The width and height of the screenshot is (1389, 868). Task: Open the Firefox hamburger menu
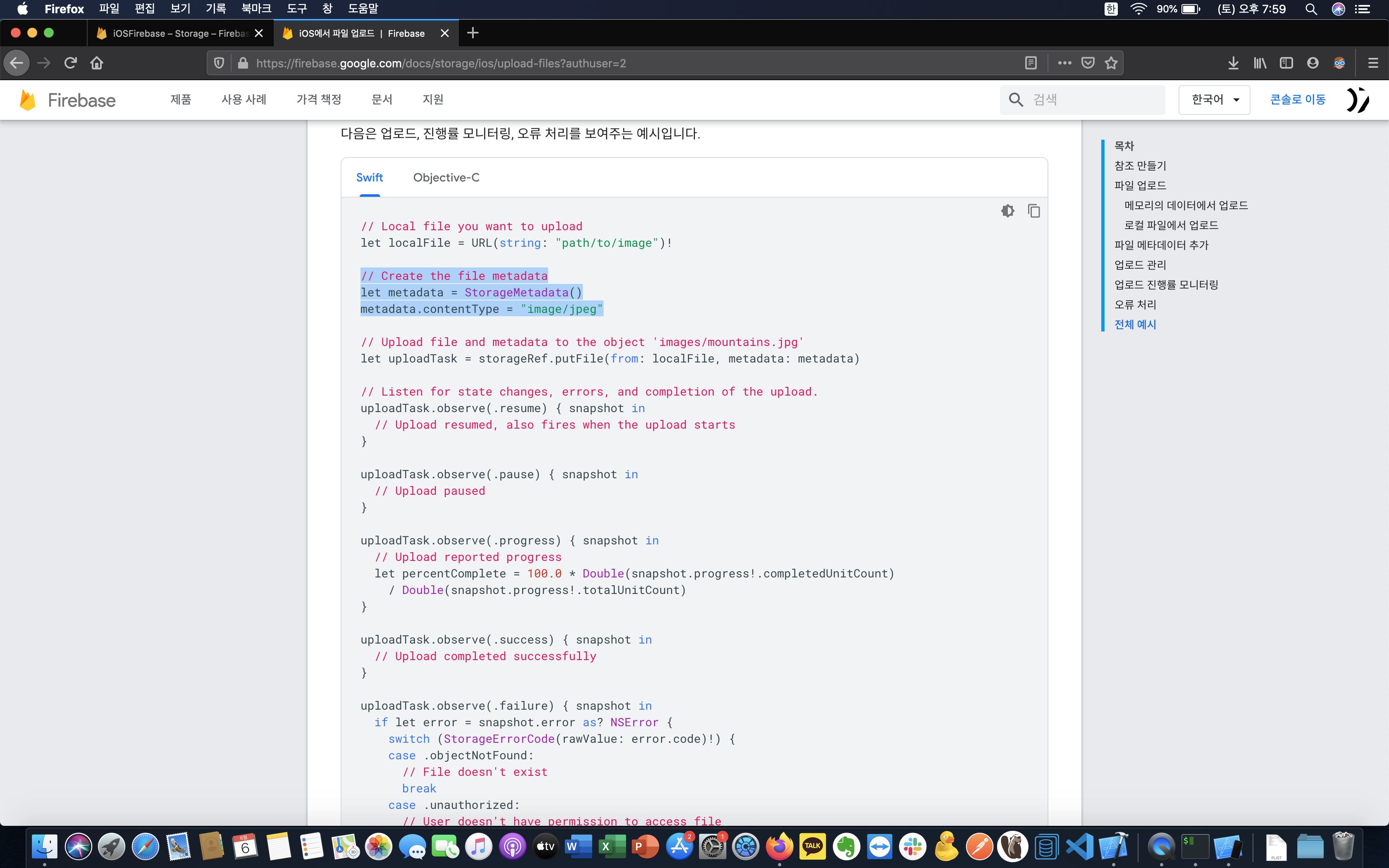[x=1373, y=63]
